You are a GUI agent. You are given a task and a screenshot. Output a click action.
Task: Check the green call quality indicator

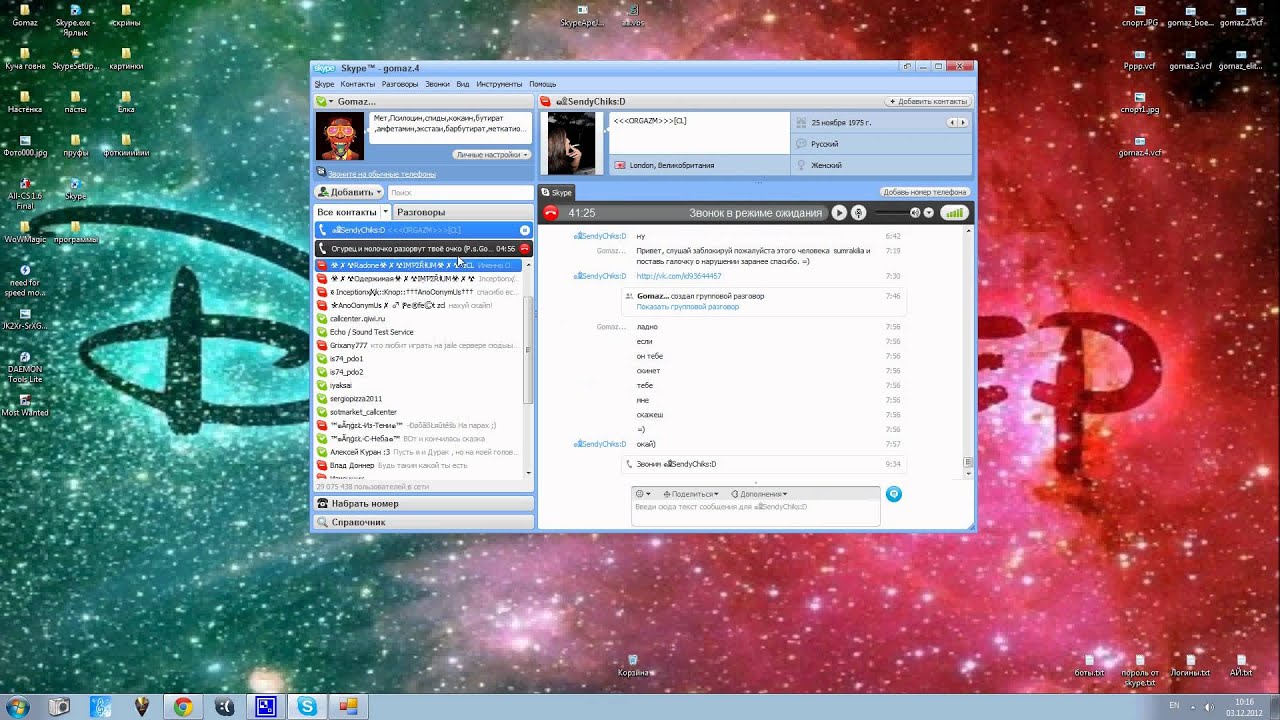pos(954,212)
